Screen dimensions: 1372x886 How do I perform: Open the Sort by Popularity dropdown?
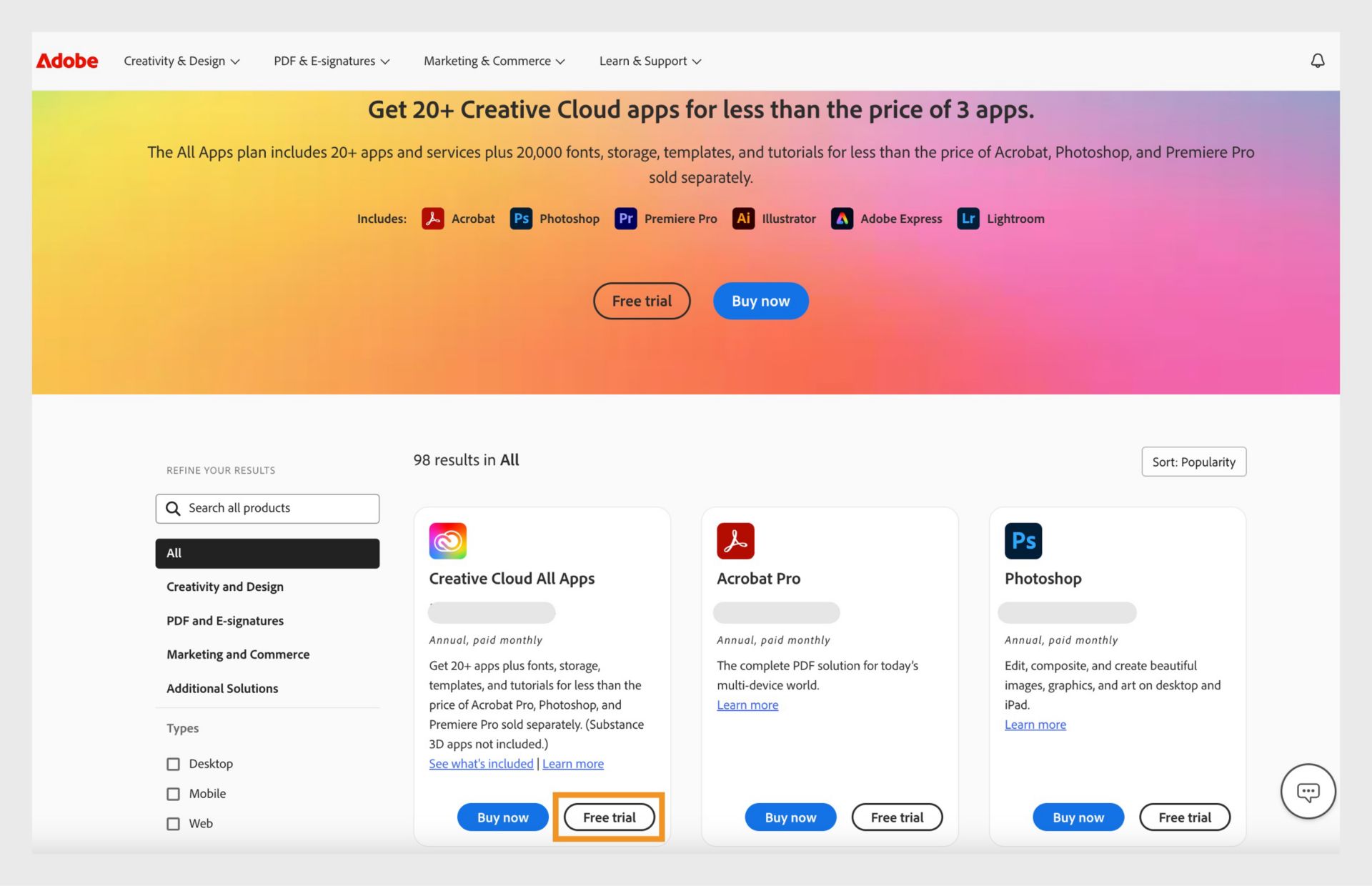[1193, 461]
